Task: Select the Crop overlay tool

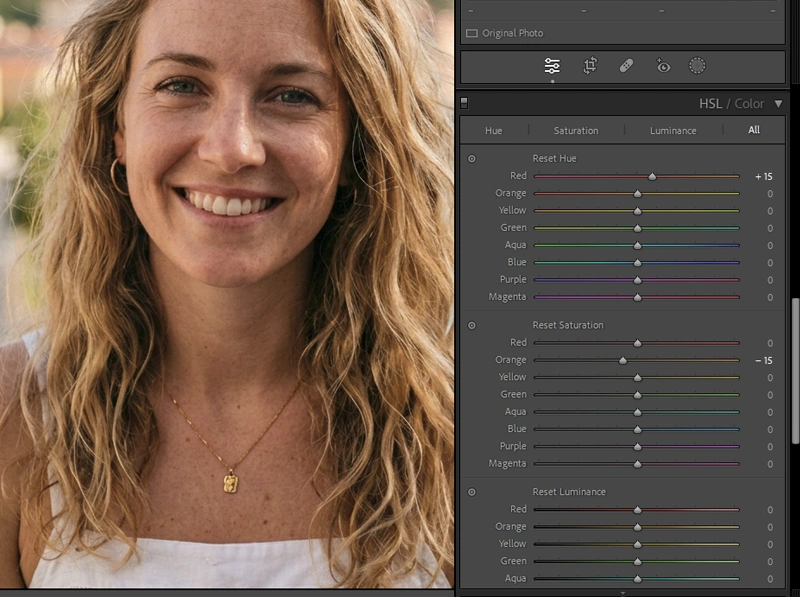Action: (x=590, y=66)
